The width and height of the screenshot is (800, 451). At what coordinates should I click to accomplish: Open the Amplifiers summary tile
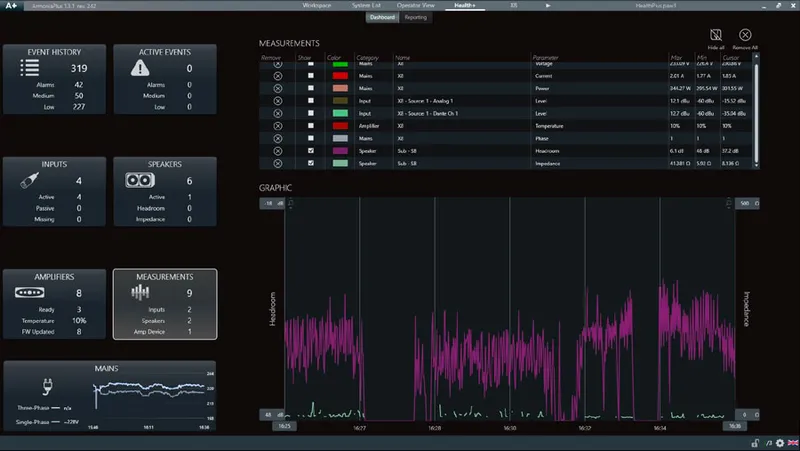(x=55, y=304)
